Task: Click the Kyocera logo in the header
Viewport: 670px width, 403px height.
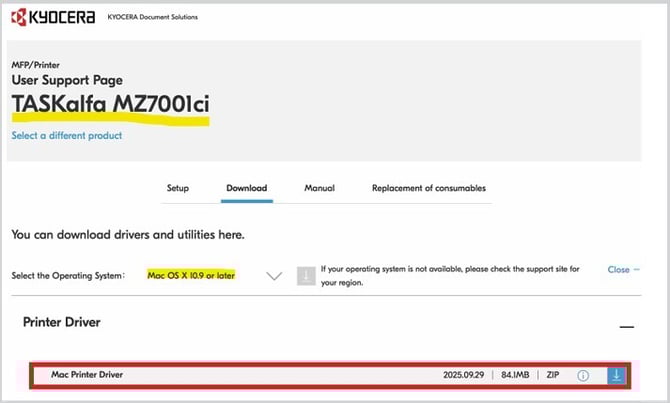Action: click(55, 18)
